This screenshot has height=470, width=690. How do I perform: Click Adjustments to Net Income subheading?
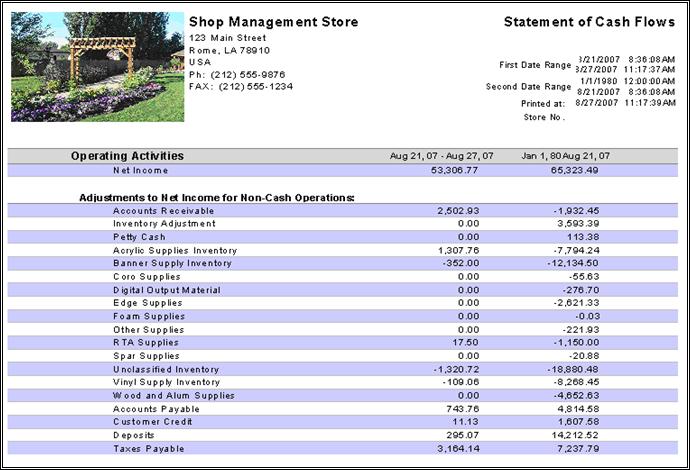point(217,198)
